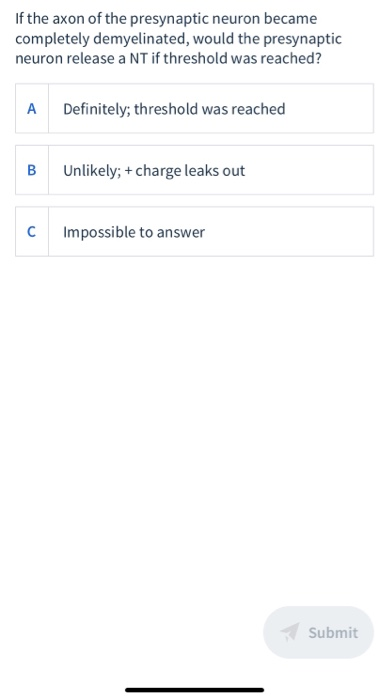Tap the home indicator bar at the bottom
This screenshot has width=379, height=700.
195,690
